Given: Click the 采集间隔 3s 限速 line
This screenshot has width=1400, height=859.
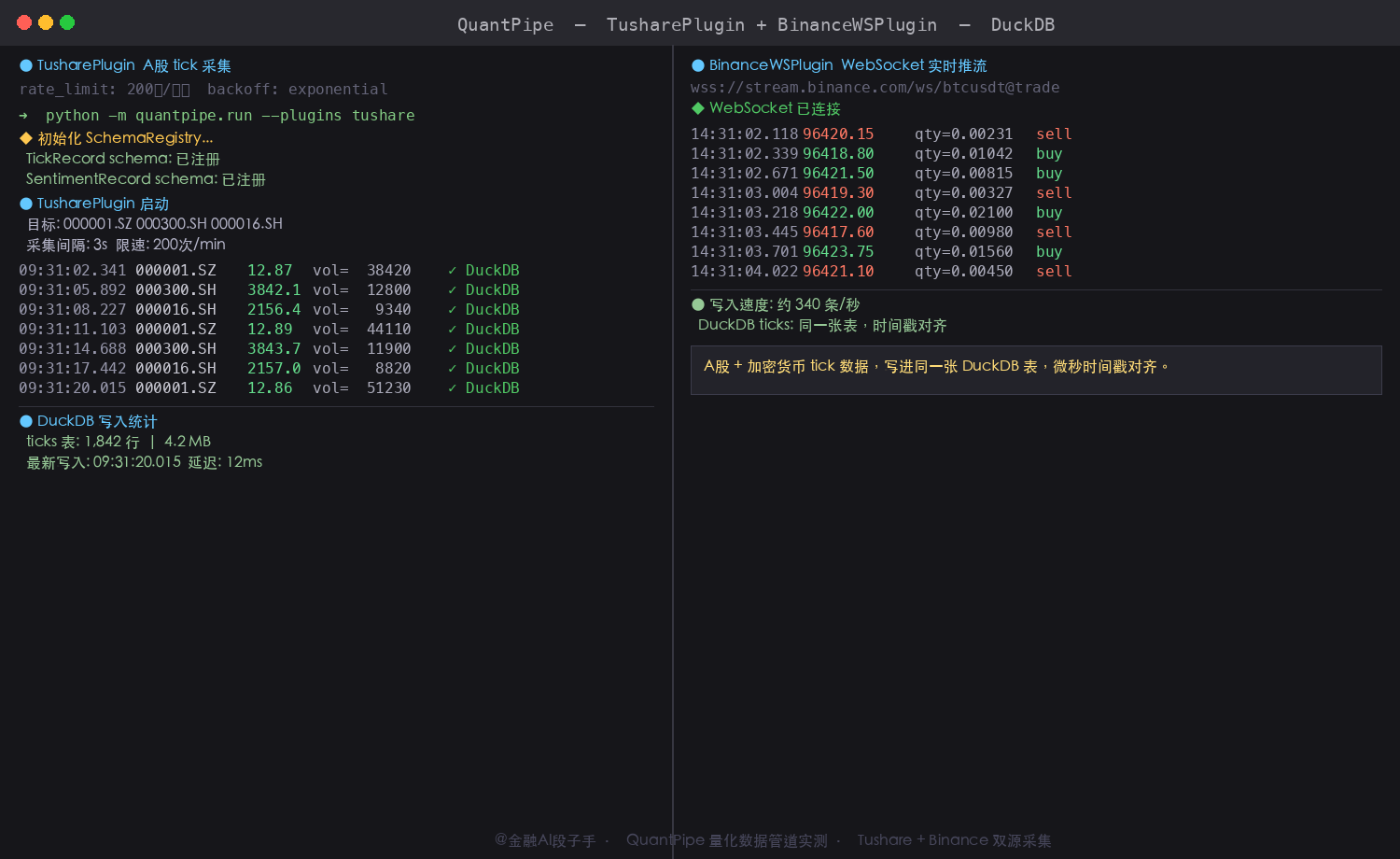Looking at the screenshot, I should 126,245.
